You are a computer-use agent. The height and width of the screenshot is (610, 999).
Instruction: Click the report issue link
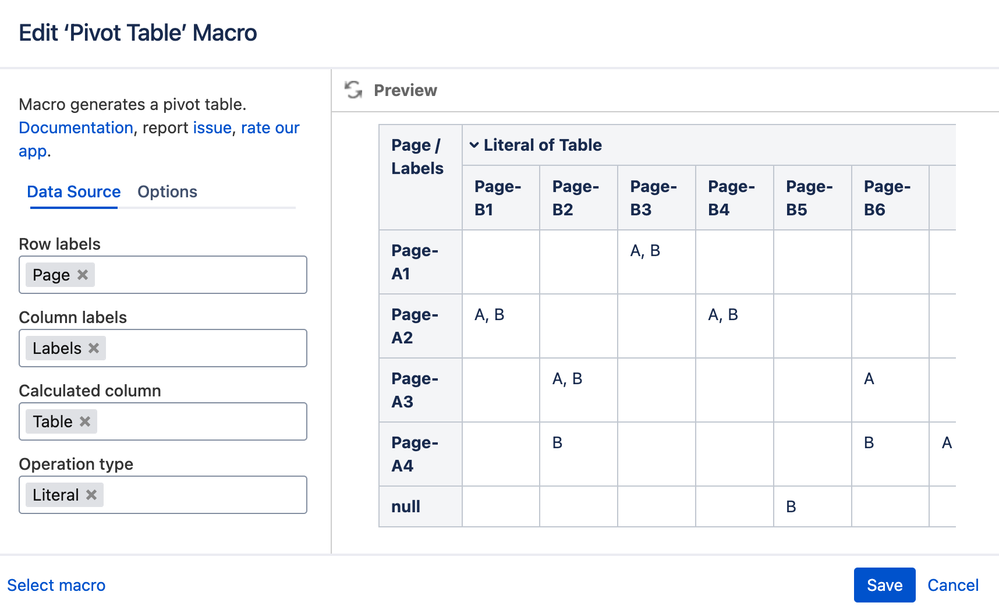click(212, 128)
